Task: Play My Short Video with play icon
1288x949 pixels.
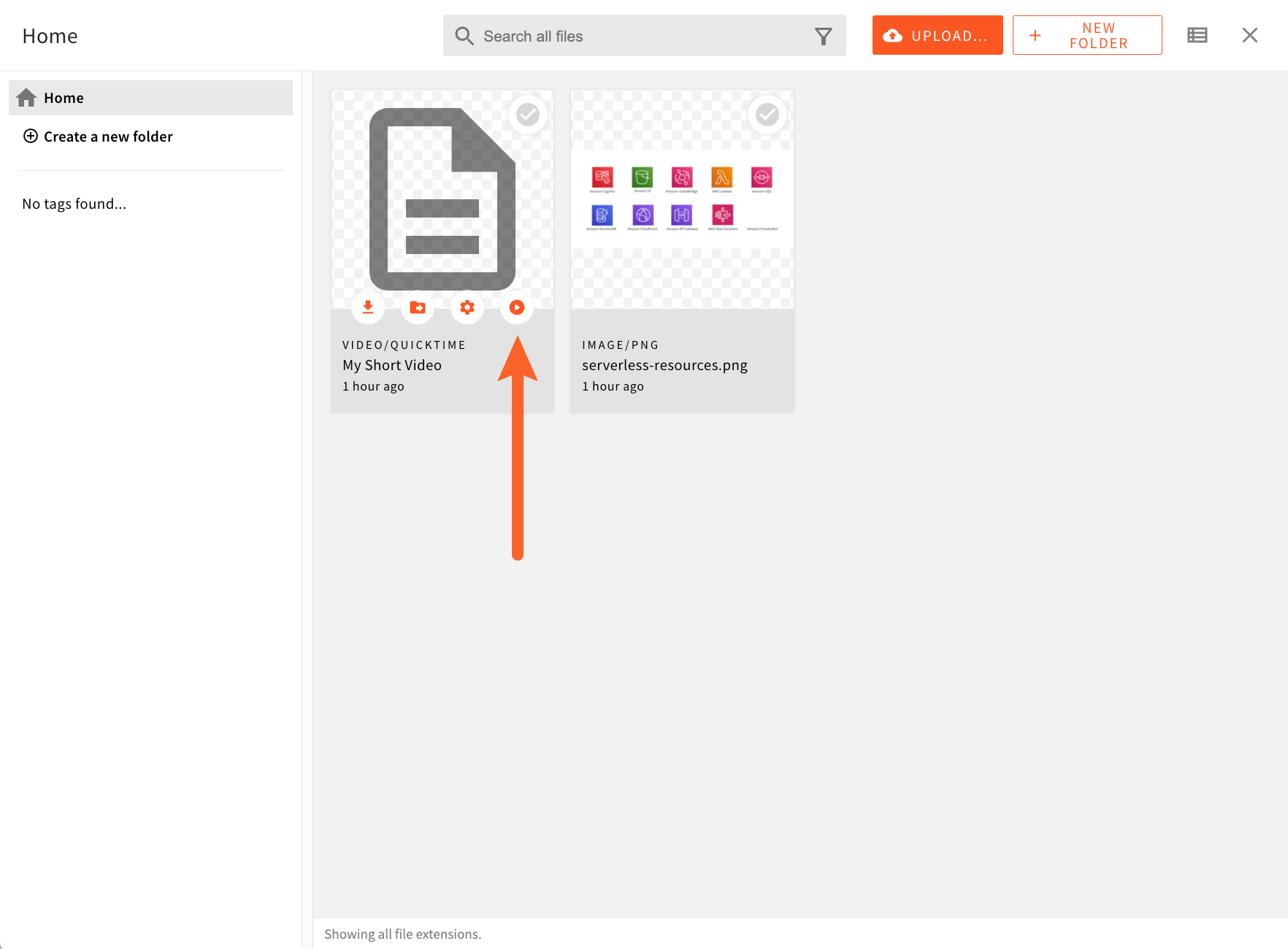Action: click(x=517, y=307)
